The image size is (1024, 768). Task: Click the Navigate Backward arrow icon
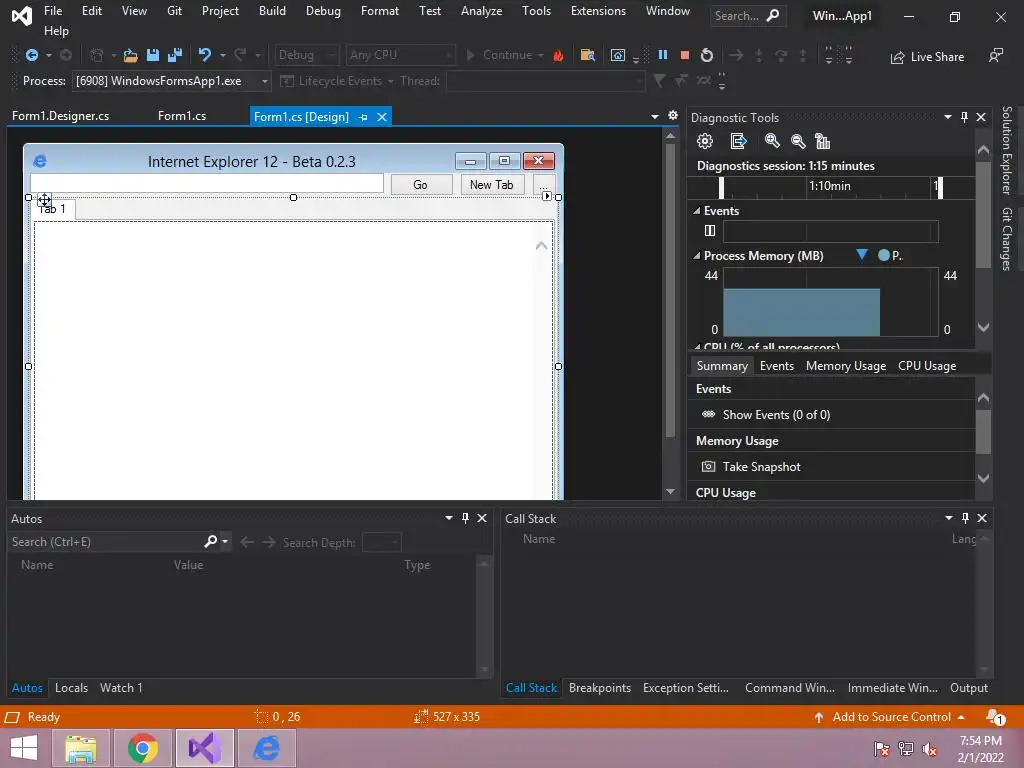pos(31,56)
